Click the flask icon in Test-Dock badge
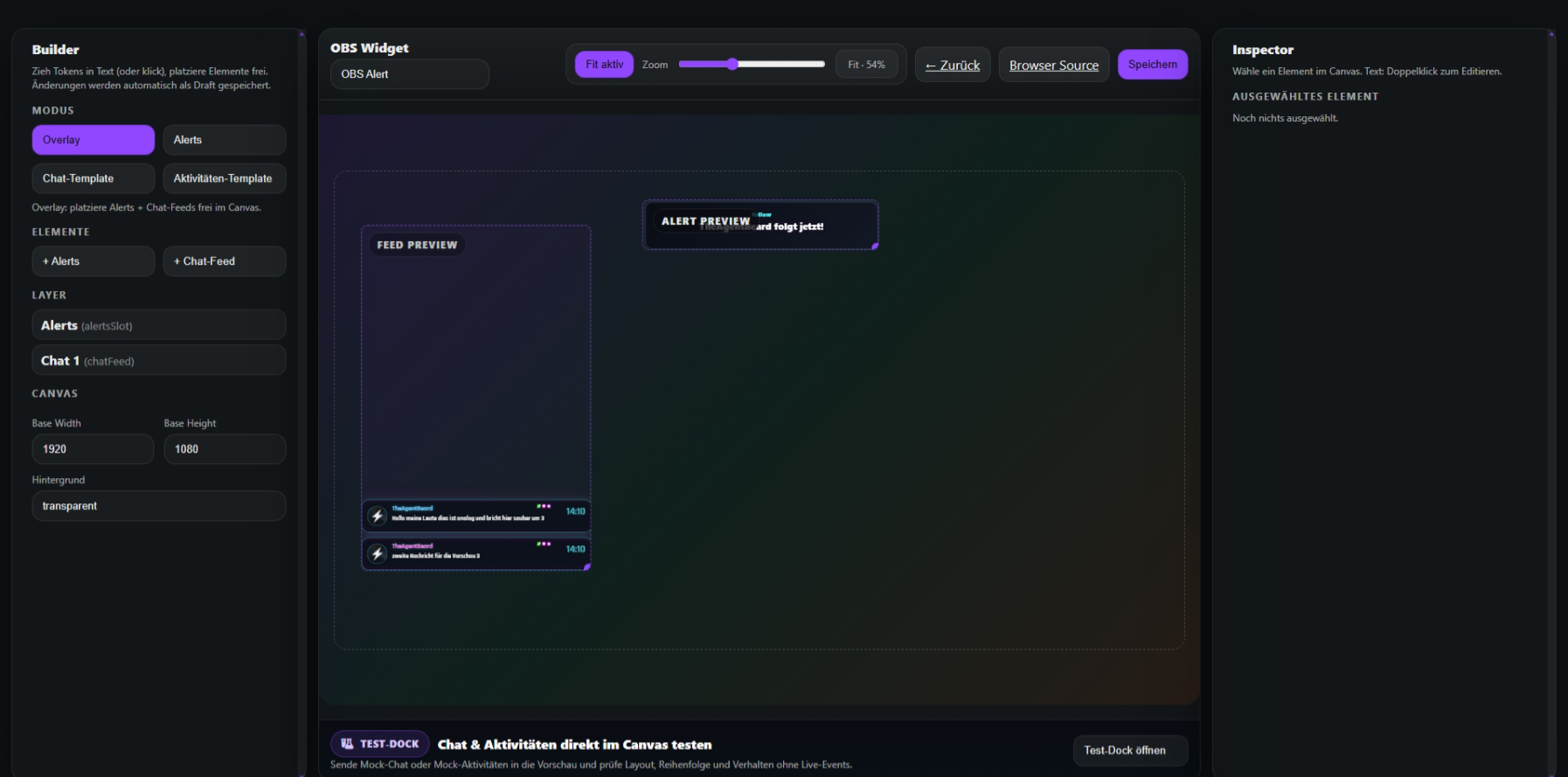The width and height of the screenshot is (1568, 777). coord(347,744)
